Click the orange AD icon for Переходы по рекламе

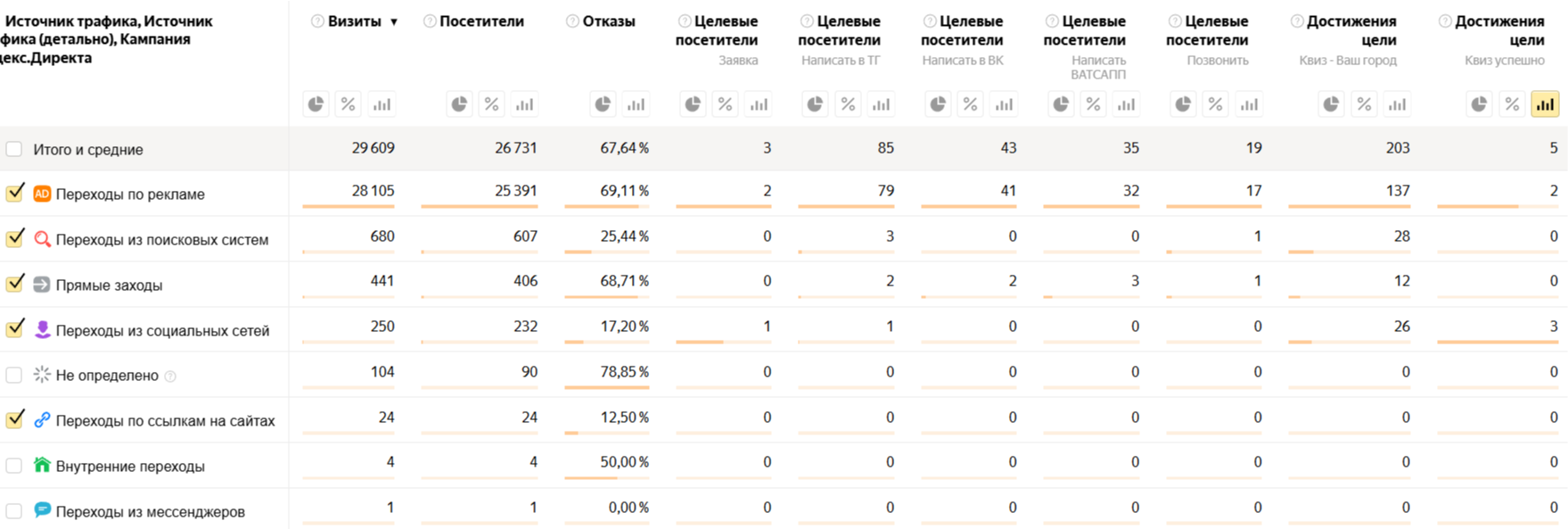42,194
